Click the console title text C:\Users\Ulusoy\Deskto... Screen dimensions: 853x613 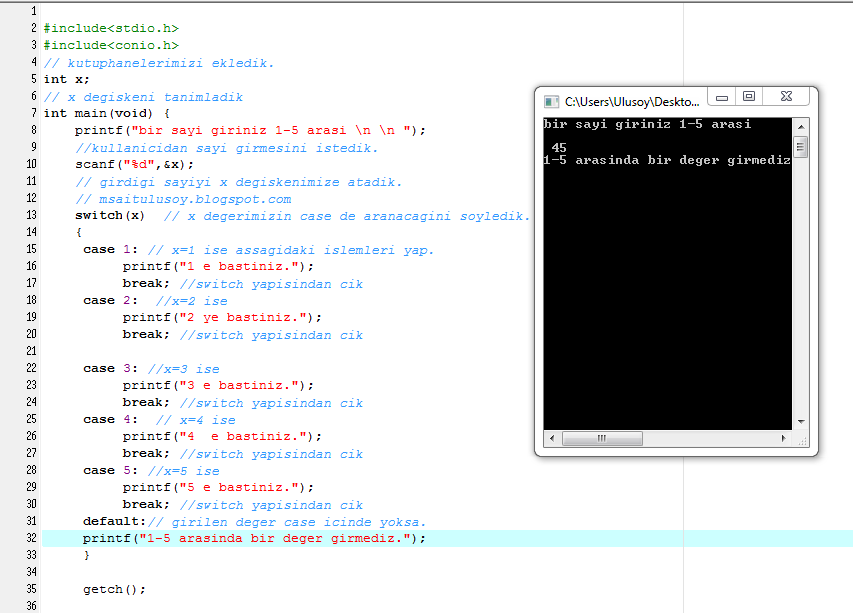click(x=632, y=102)
